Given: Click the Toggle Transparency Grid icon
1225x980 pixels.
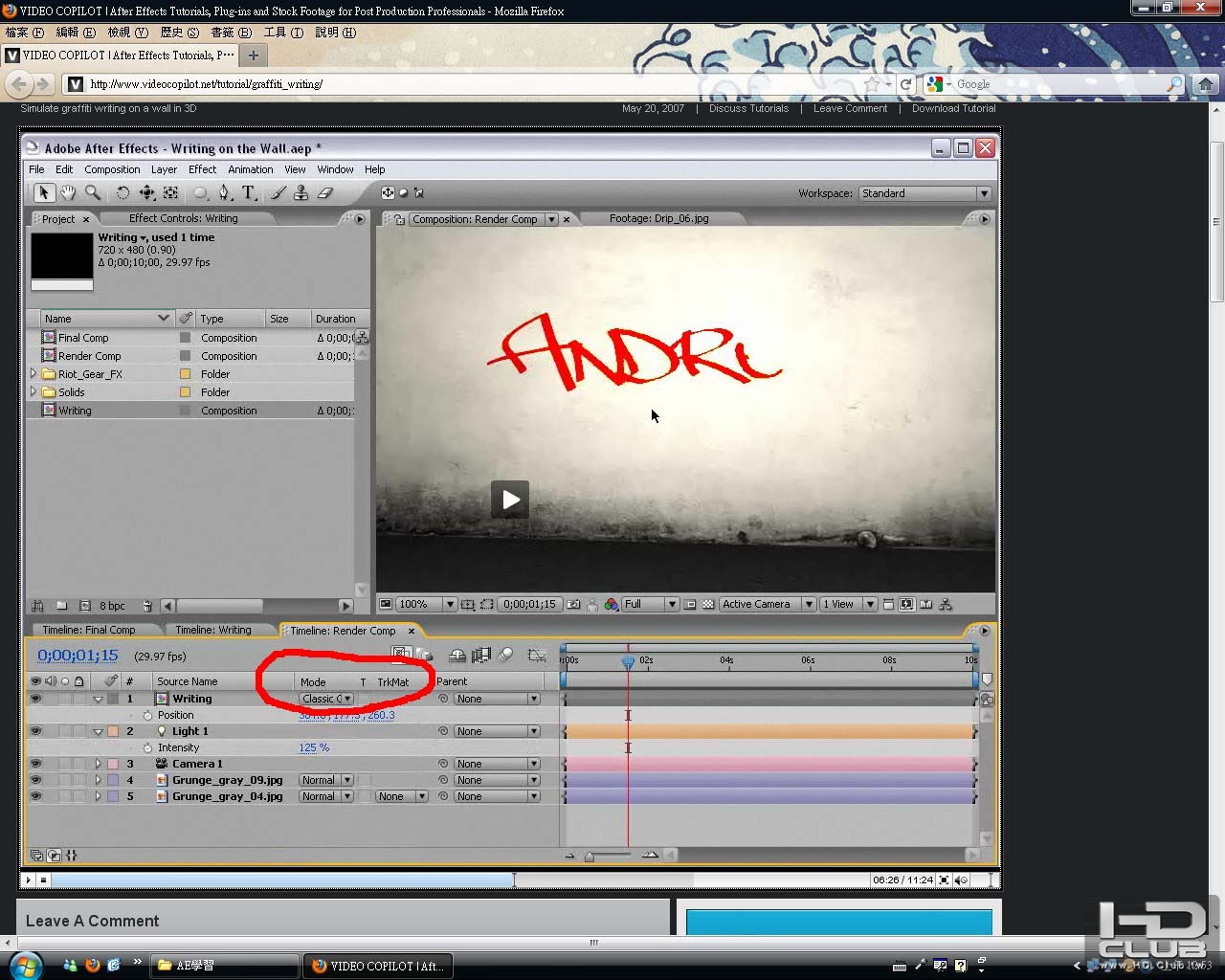Looking at the screenshot, I should point(708,604).
